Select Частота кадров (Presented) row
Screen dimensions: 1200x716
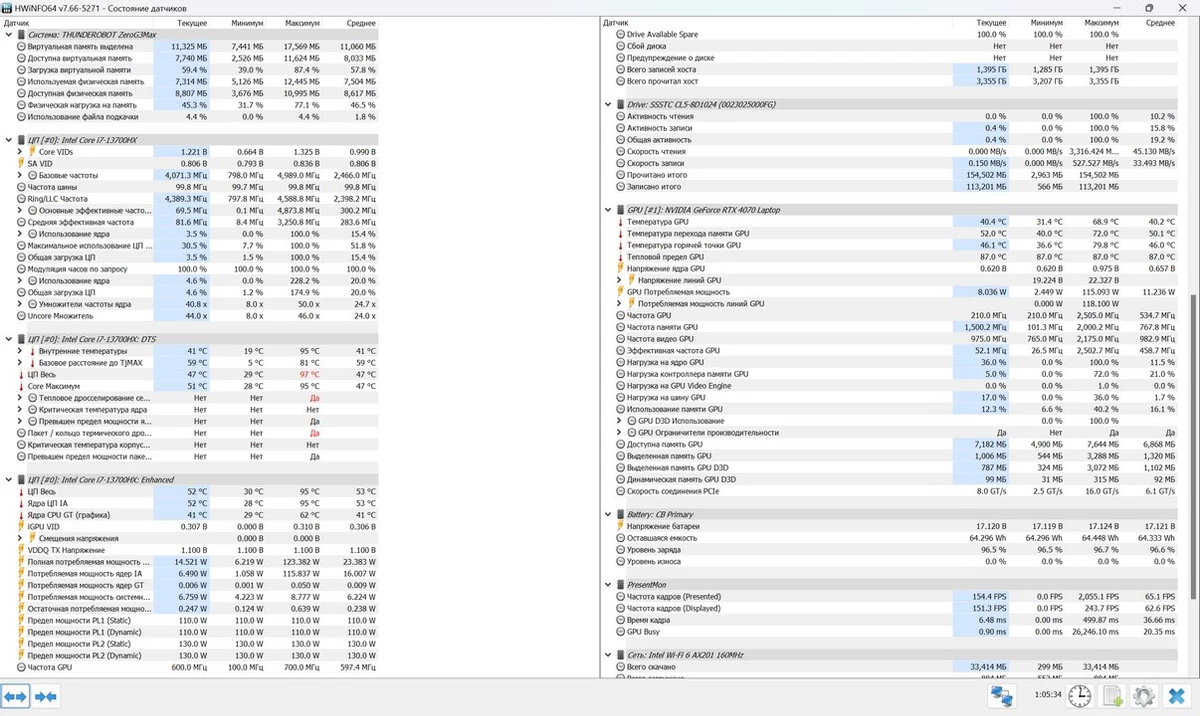click(895, 596)
